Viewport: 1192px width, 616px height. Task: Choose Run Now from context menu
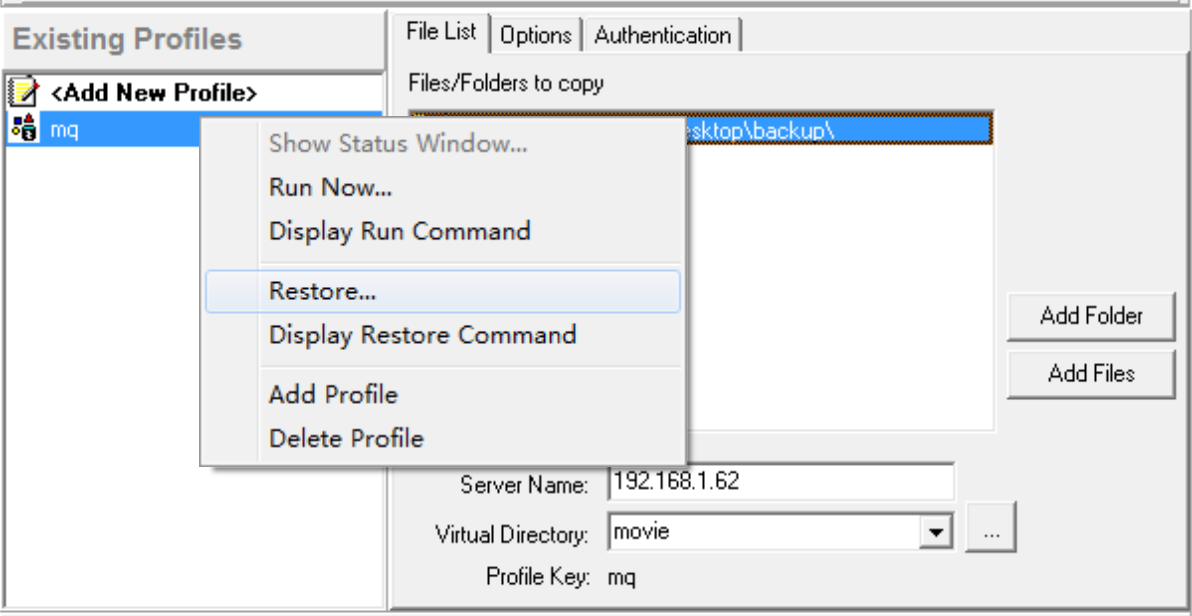(x=330, y=188)
